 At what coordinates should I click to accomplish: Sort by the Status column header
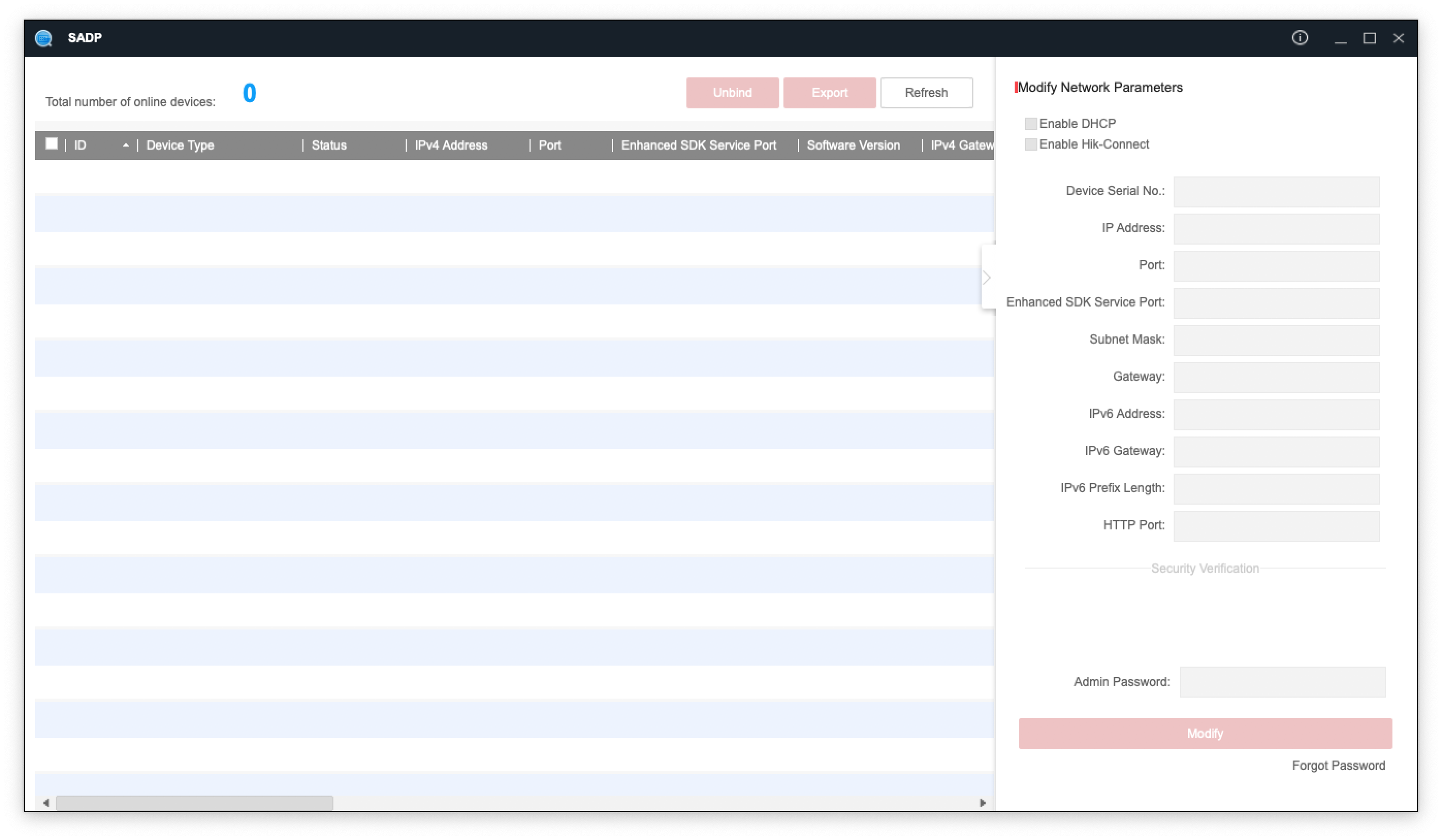point(329,146)
